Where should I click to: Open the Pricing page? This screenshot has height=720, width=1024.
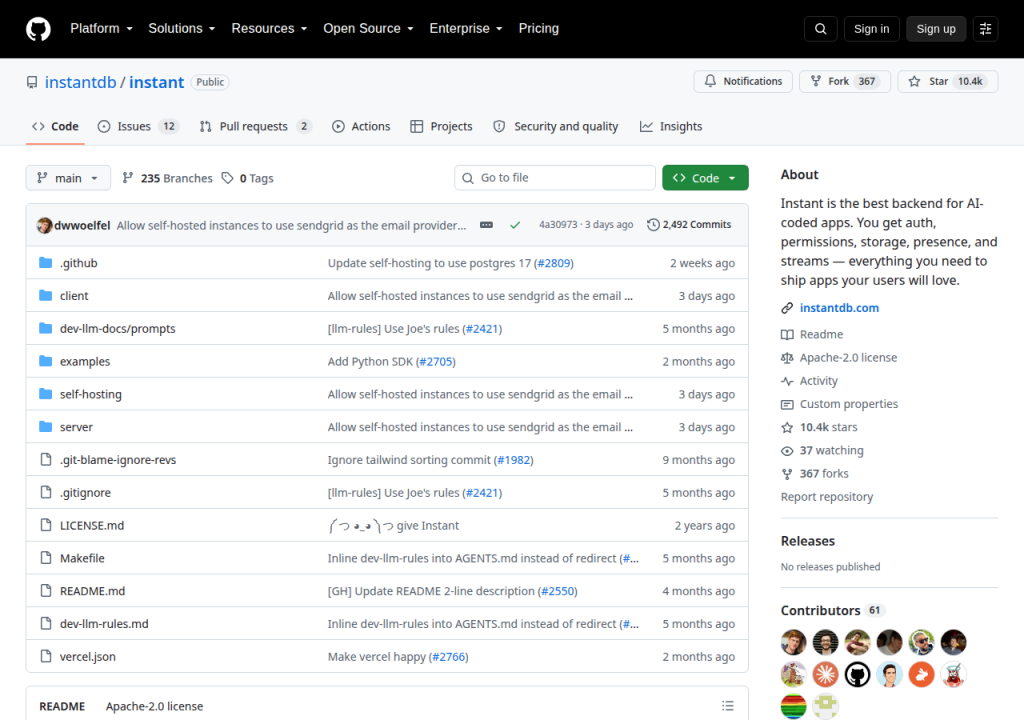[x=539, y=29]
